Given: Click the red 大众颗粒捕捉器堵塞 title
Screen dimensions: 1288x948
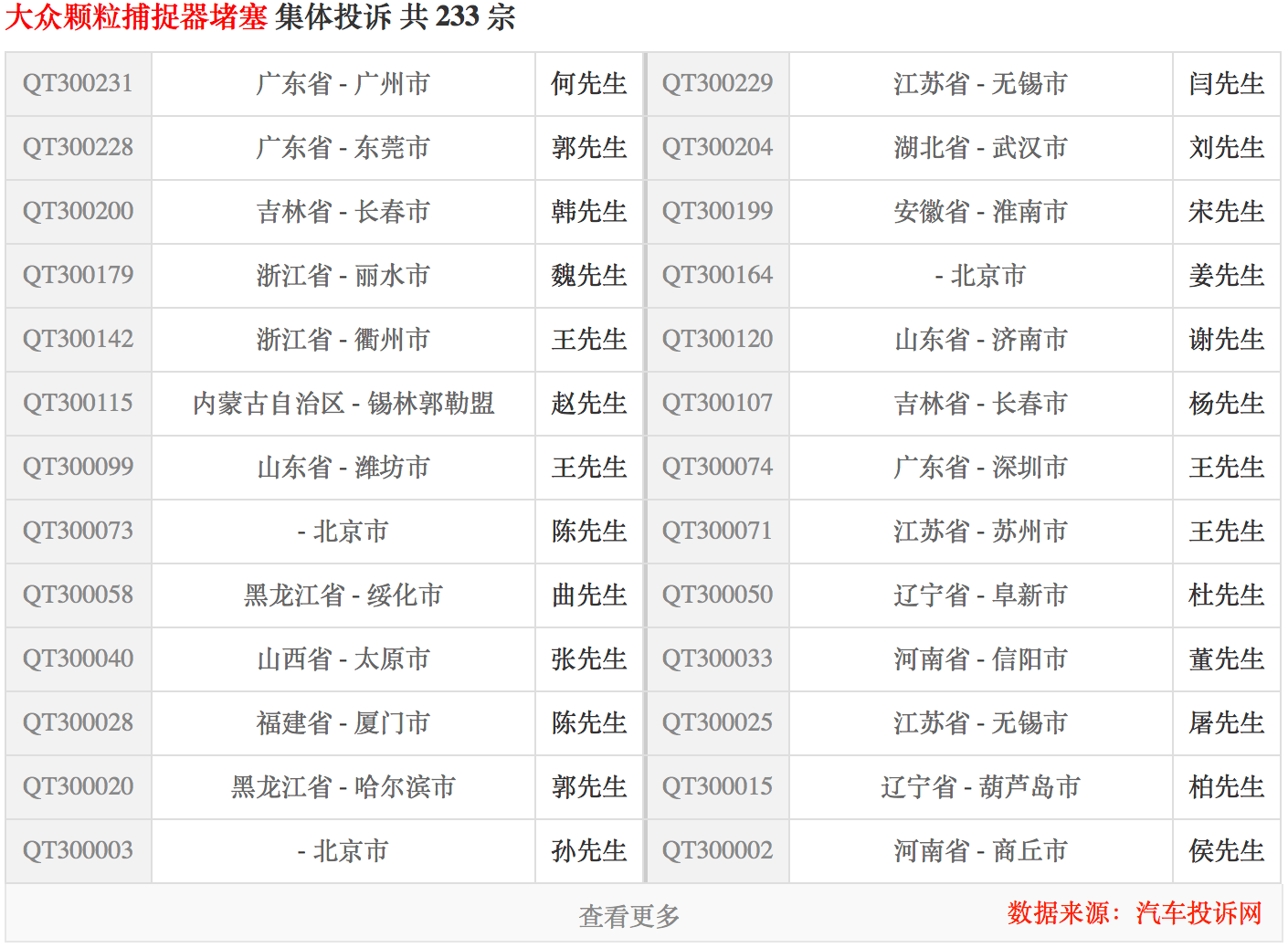Looking at the screenshot, I should point(136,17).
